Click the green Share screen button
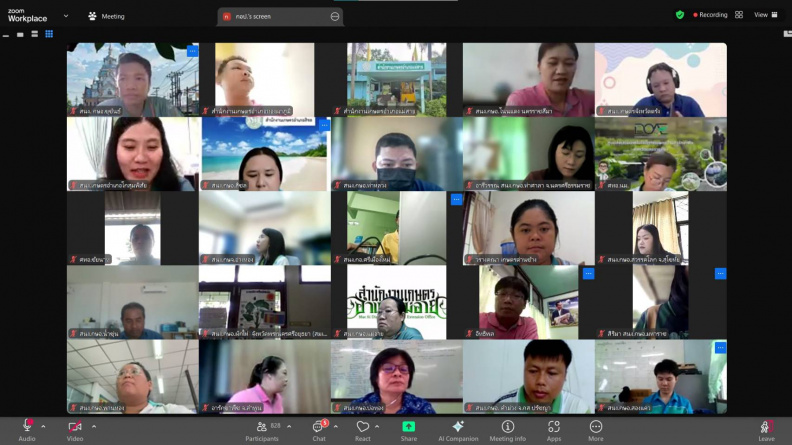Viewport: 792px width, 445px height. 409,431
